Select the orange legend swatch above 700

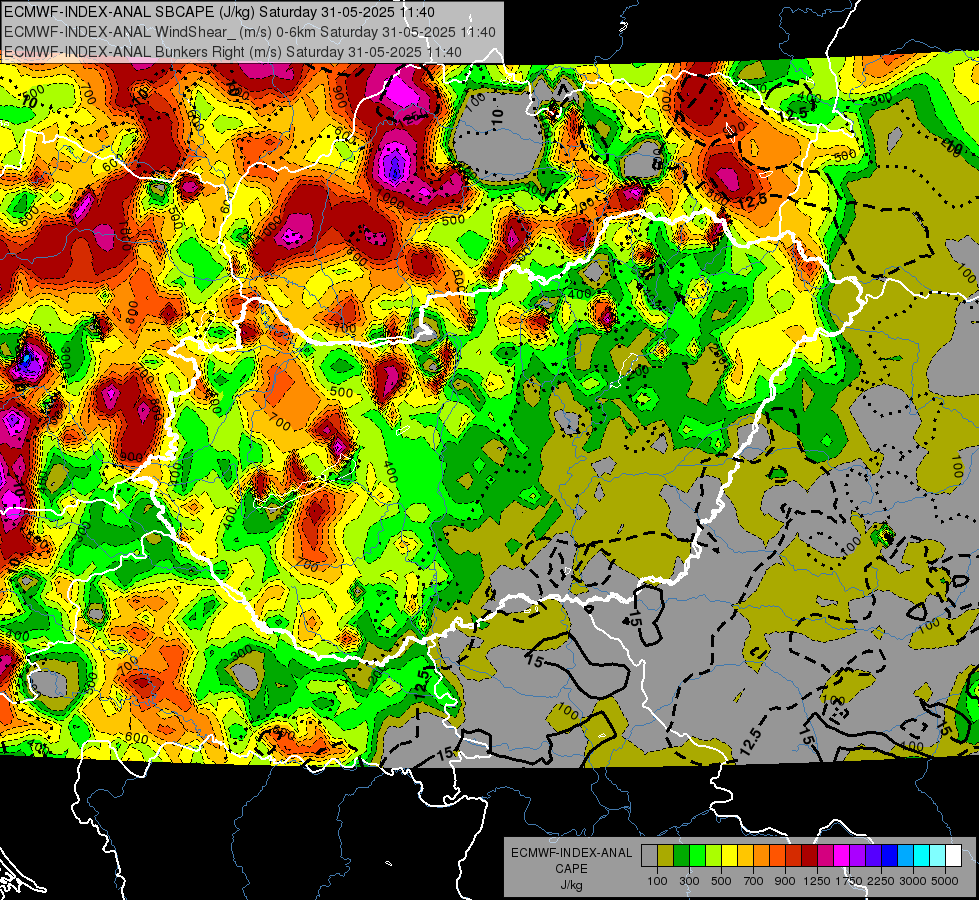(x=762, y=856)
